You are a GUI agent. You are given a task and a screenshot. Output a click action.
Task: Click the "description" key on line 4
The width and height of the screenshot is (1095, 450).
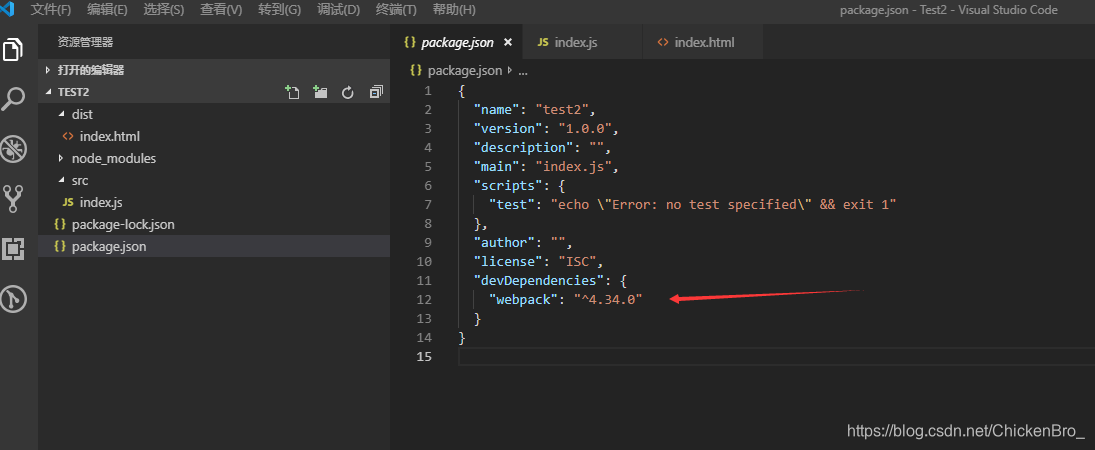click(x=522, y=147)
